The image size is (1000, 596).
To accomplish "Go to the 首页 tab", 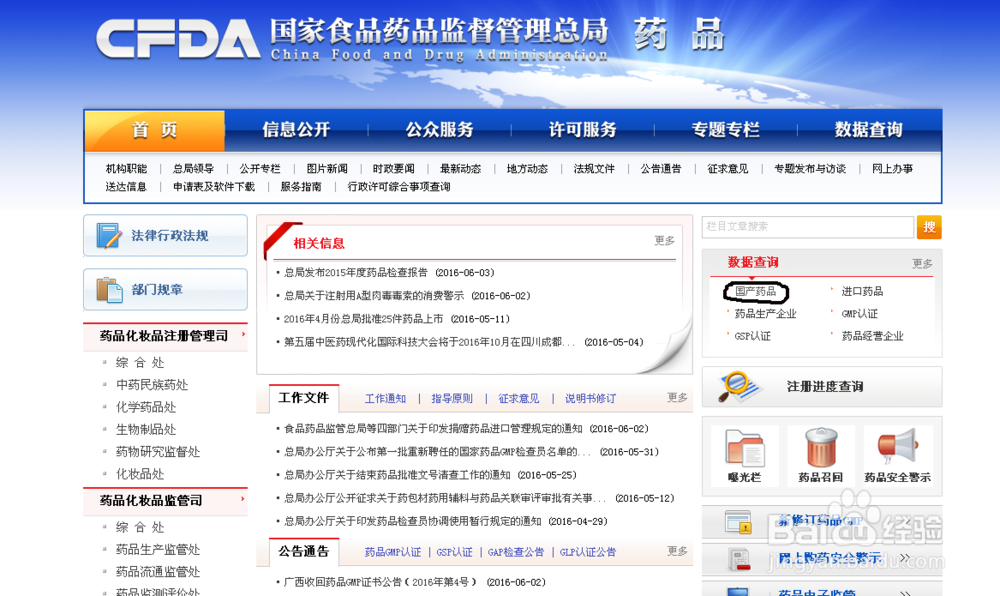I will [x=154, y=131].
